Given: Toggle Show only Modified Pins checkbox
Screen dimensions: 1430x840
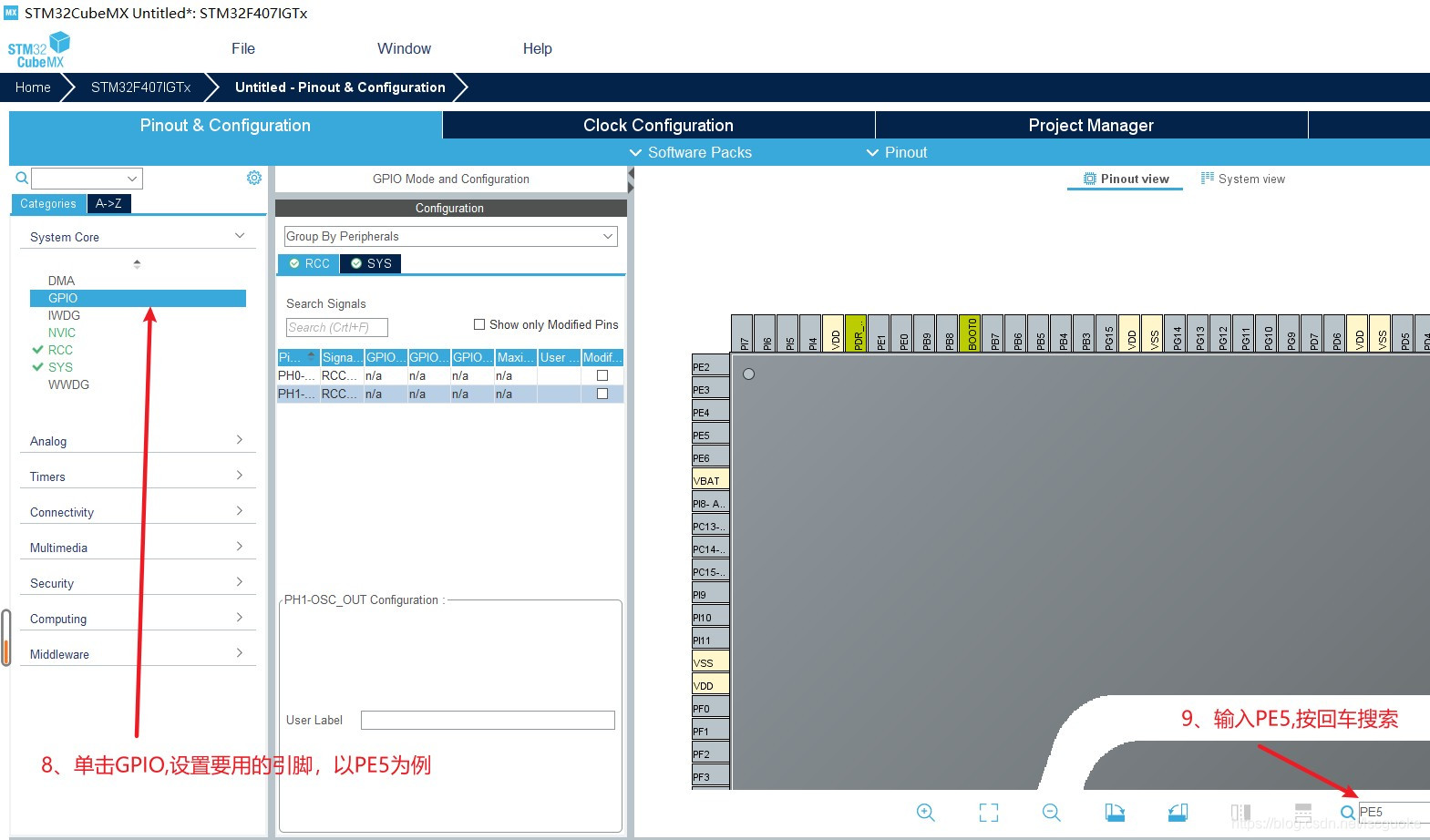Looking at the screenshot, I should tap(479, 324).
